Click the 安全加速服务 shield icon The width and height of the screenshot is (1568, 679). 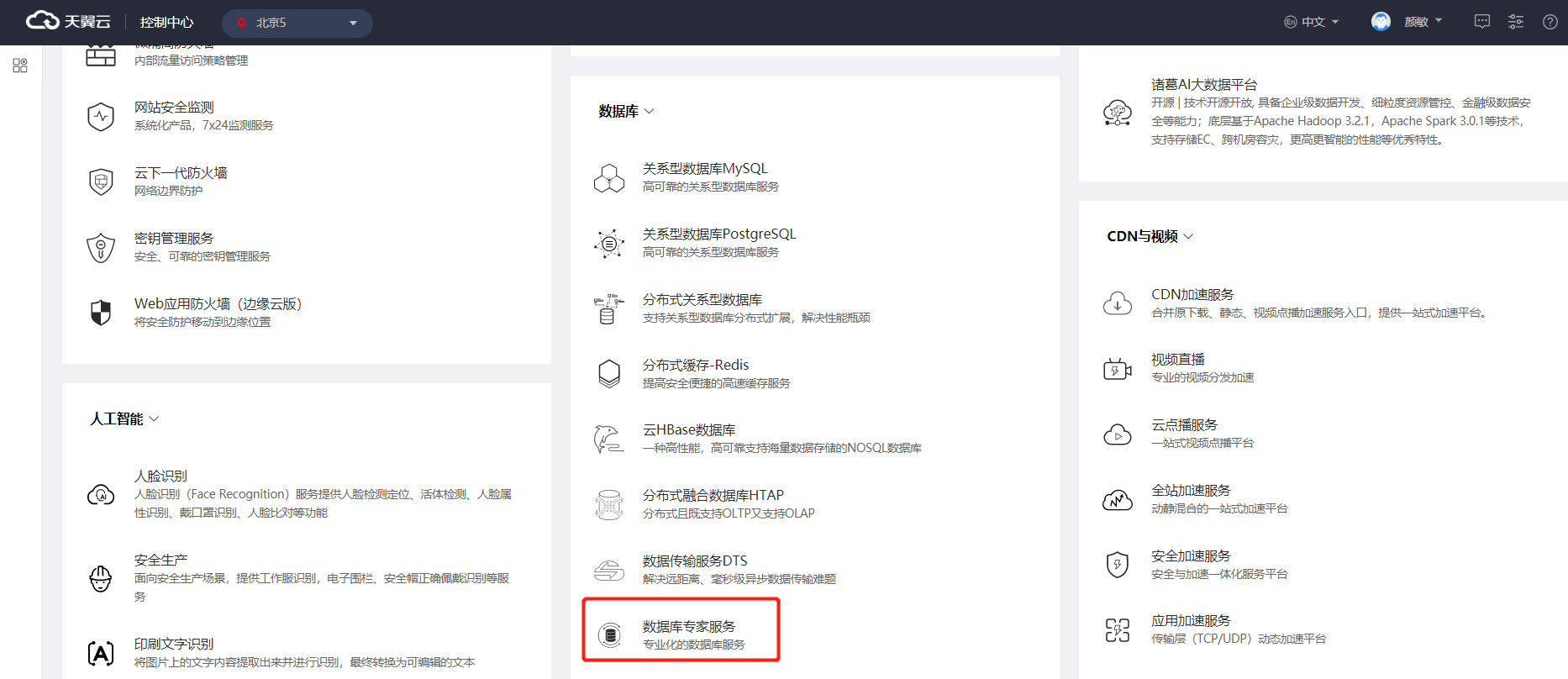point(1118,565)
